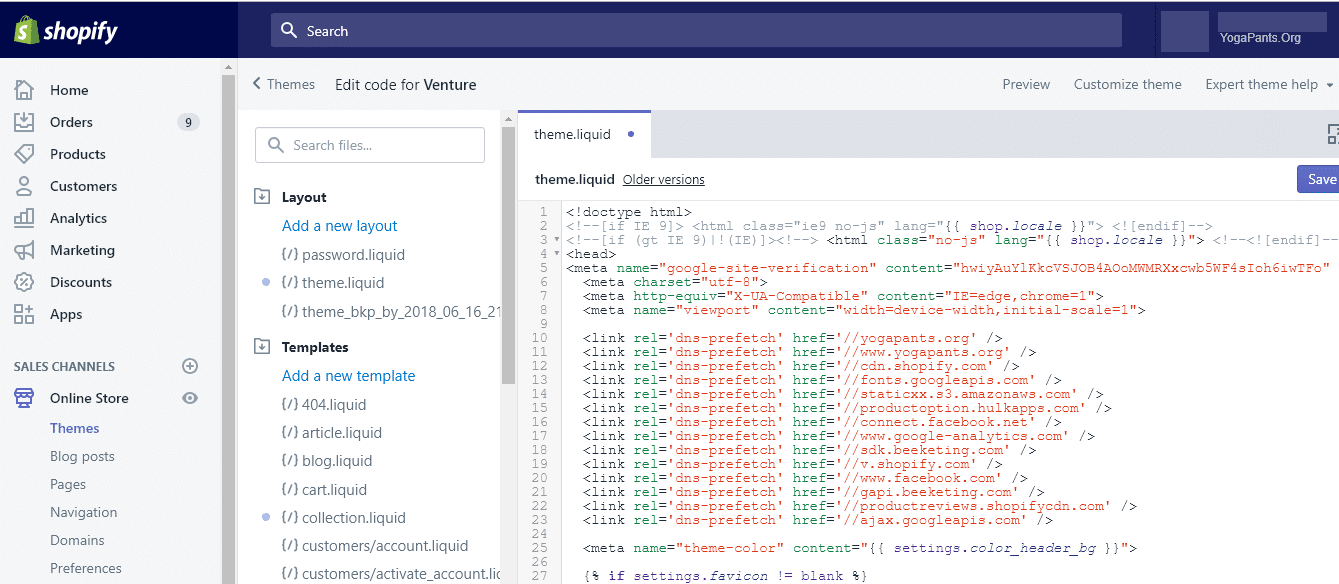Click the Analytics bar chart icon
Screen dimensions: 1339x584
click(24, 218)
